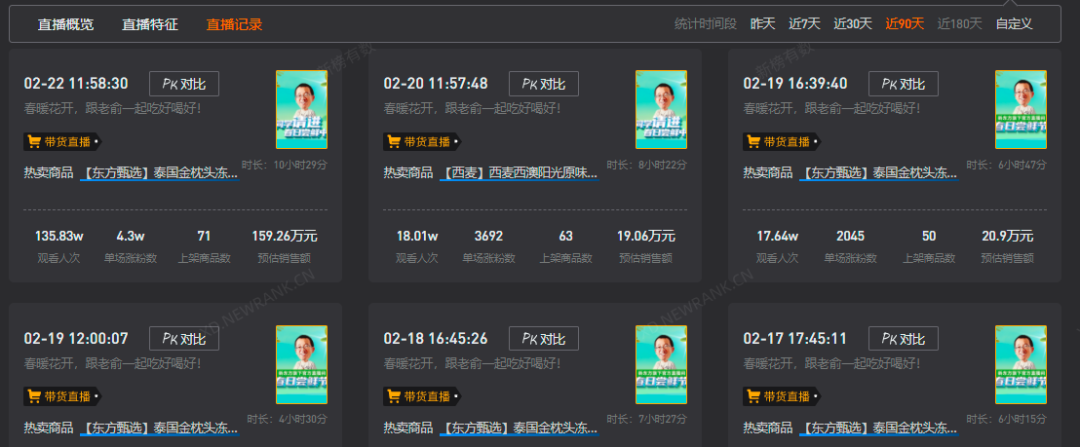Click the 19.06万元 预估销售额 value
The width and height of the screenshot is (1080, 447).
pyautogui.click(x=646, y=236)
